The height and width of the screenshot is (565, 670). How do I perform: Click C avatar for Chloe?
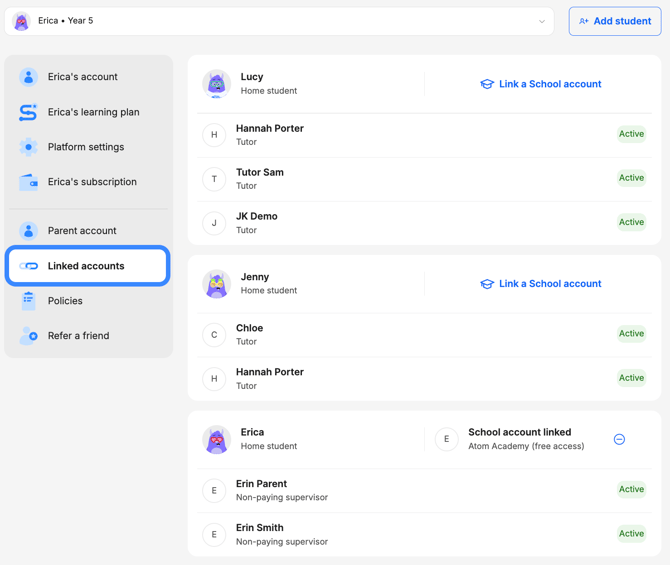214,335
